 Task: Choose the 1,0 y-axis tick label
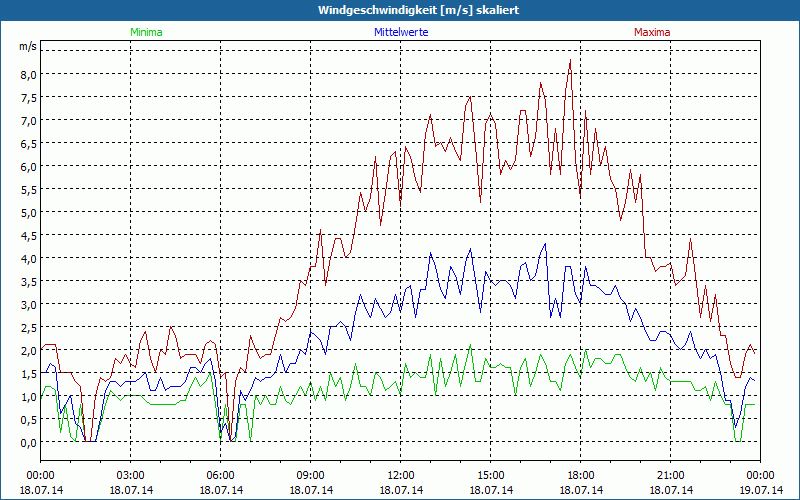28,396
